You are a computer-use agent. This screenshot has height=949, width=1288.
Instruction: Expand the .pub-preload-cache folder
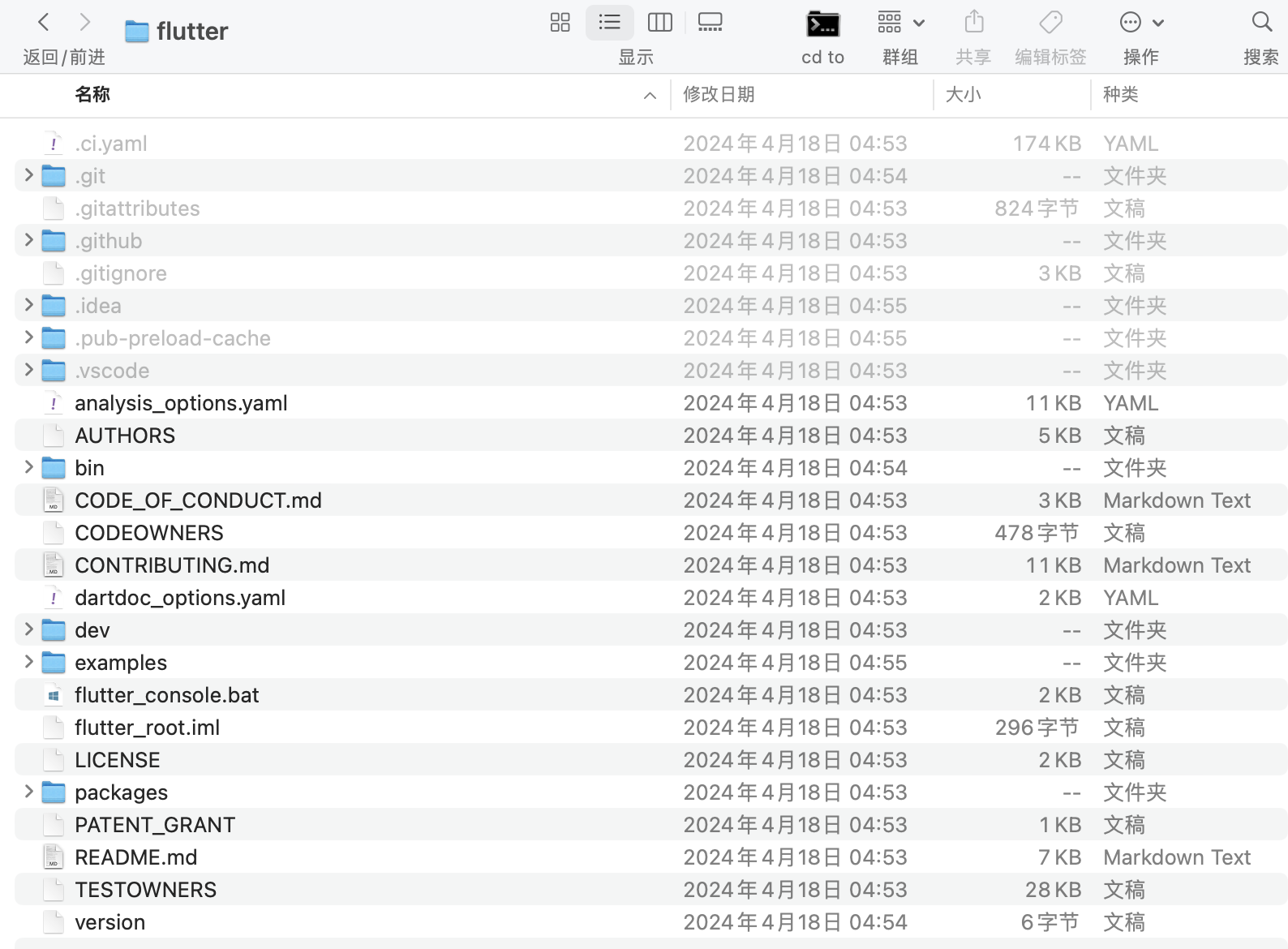coord(29,337)
